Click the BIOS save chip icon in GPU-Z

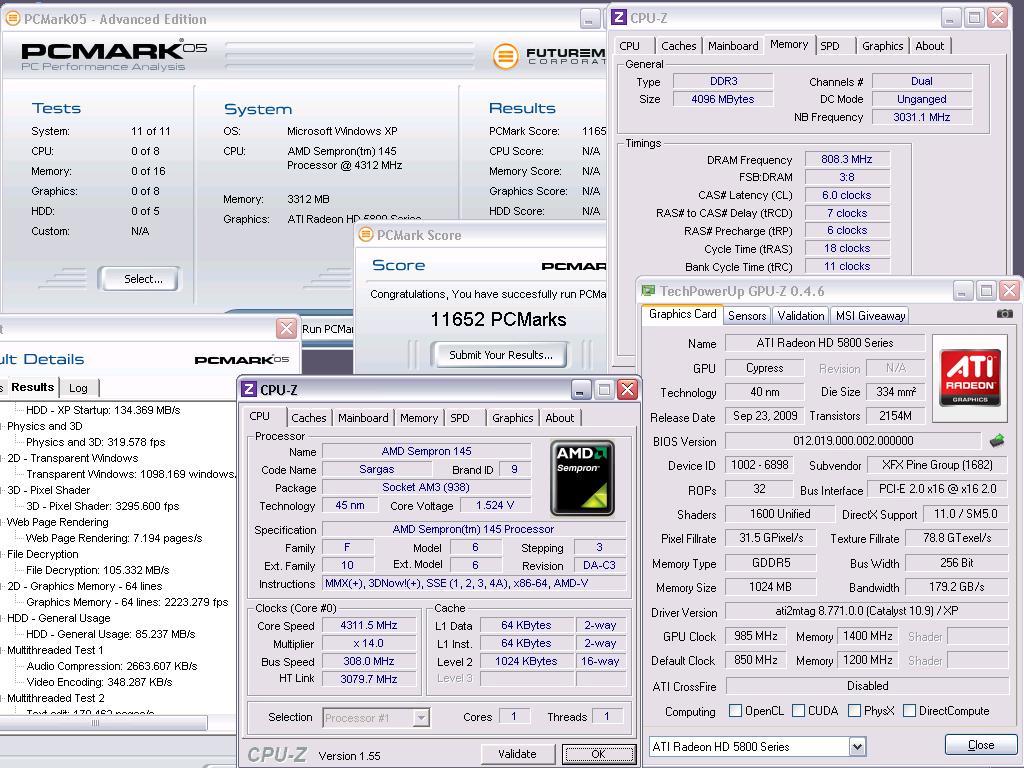[x=997, y=441]
